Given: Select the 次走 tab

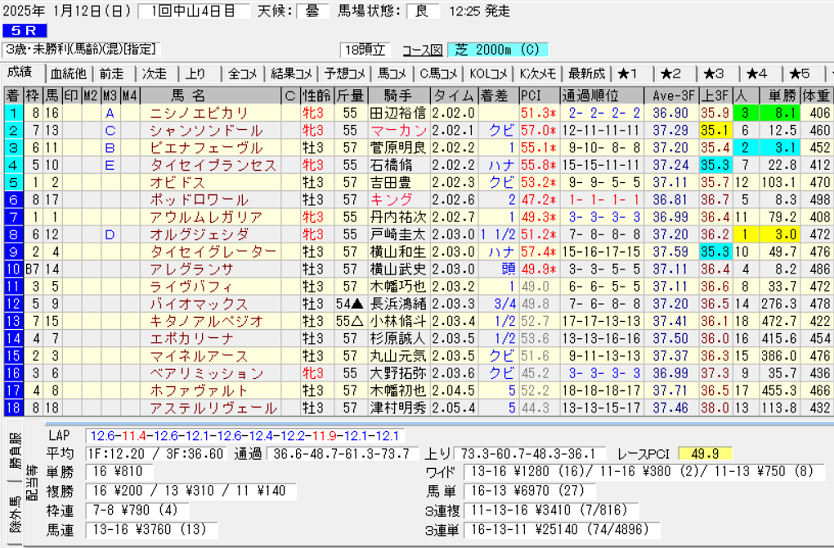Looking at the screenshot, I should point(154,73).
